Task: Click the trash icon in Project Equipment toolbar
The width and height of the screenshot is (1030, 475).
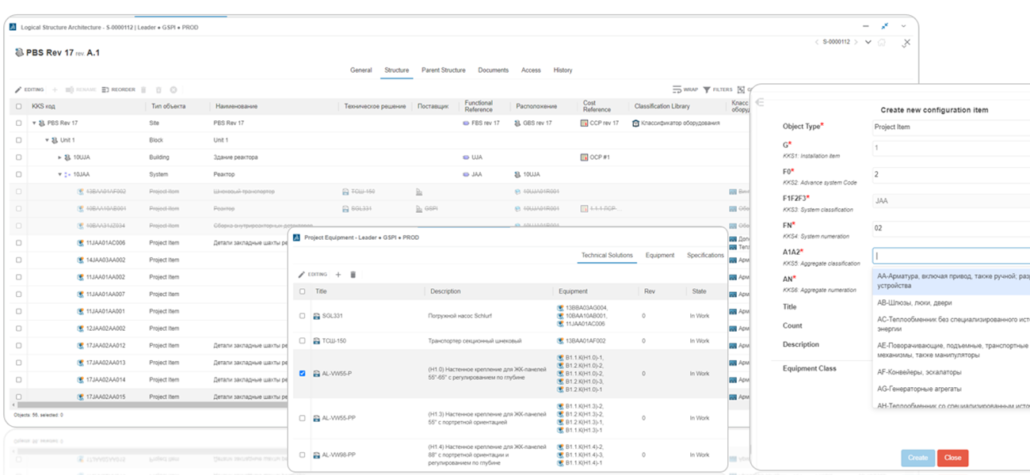Action: click(353, 274)
